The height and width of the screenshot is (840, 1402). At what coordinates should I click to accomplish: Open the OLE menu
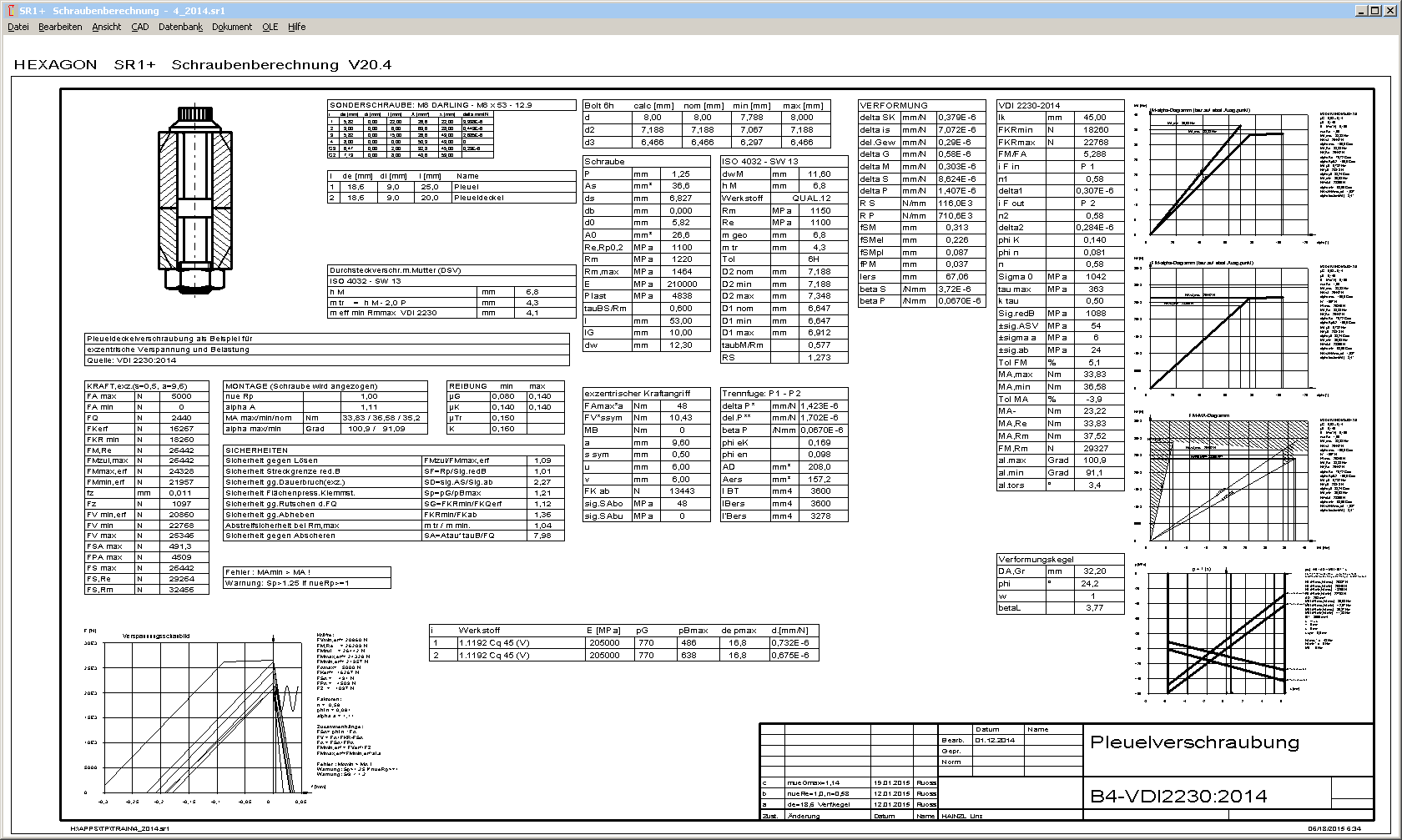coord(270,27)
